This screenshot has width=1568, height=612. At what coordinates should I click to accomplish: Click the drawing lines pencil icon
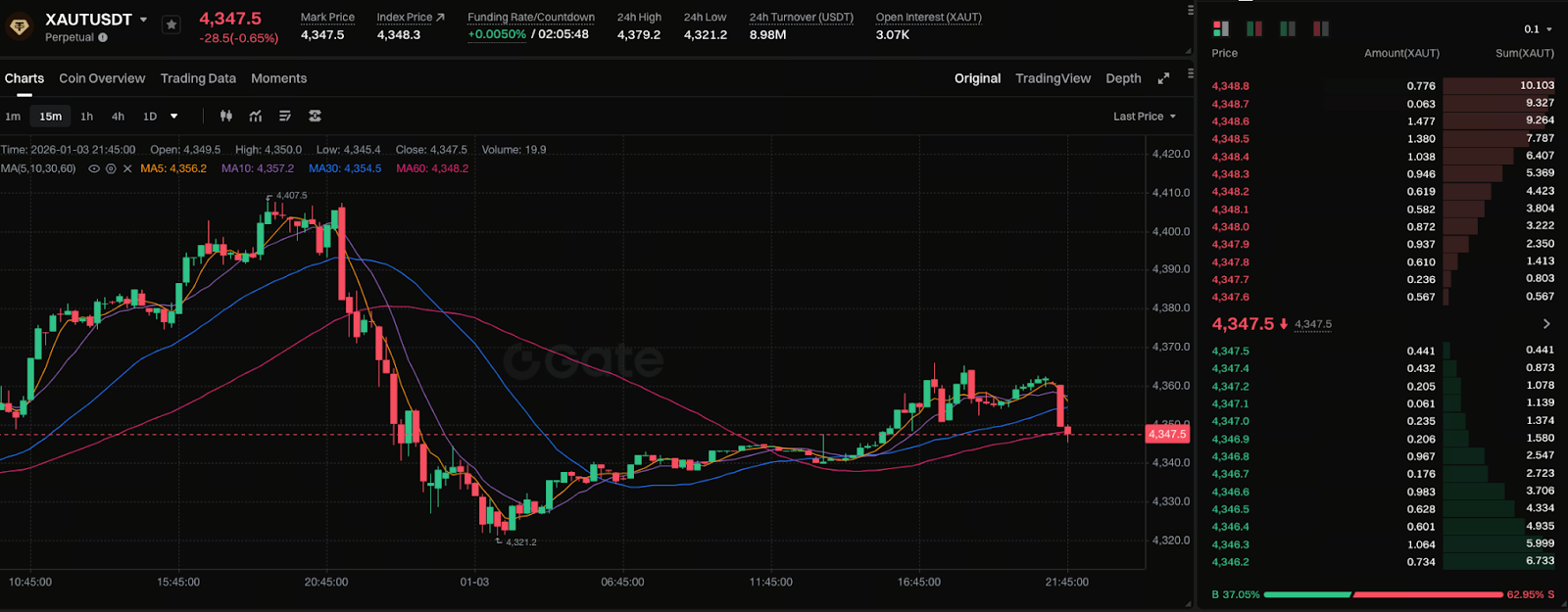click(285, 116)
